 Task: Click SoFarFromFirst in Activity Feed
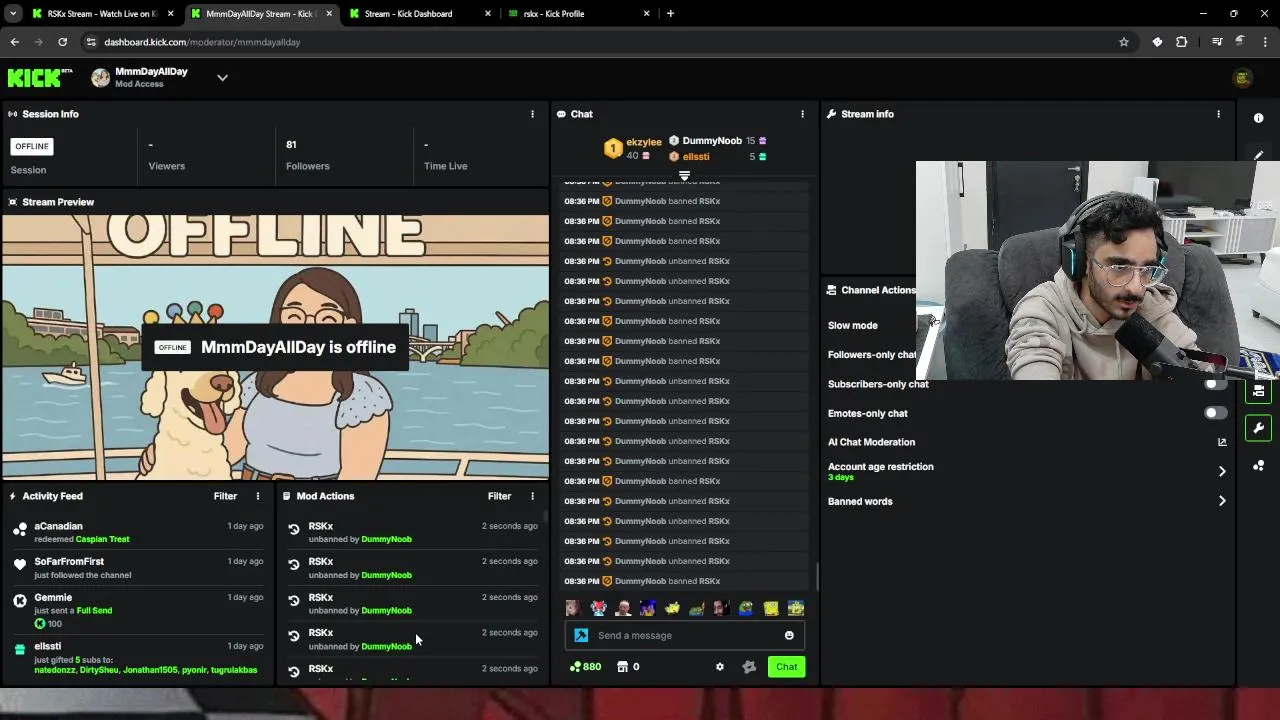pos(69,561)
